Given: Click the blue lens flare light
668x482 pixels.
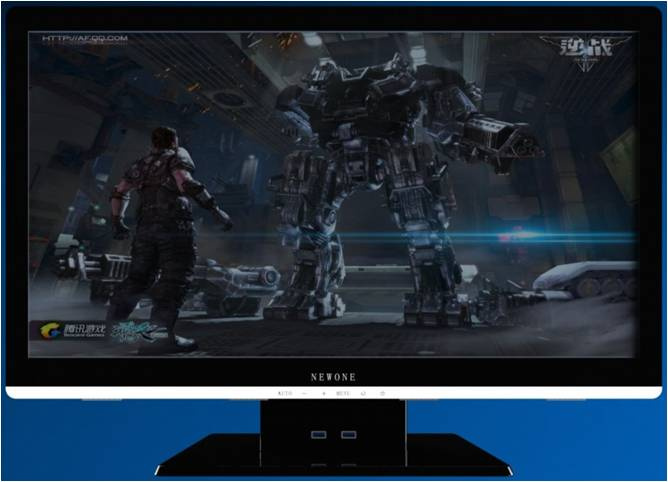Looking at the screenshot, I should pos(522,235).
